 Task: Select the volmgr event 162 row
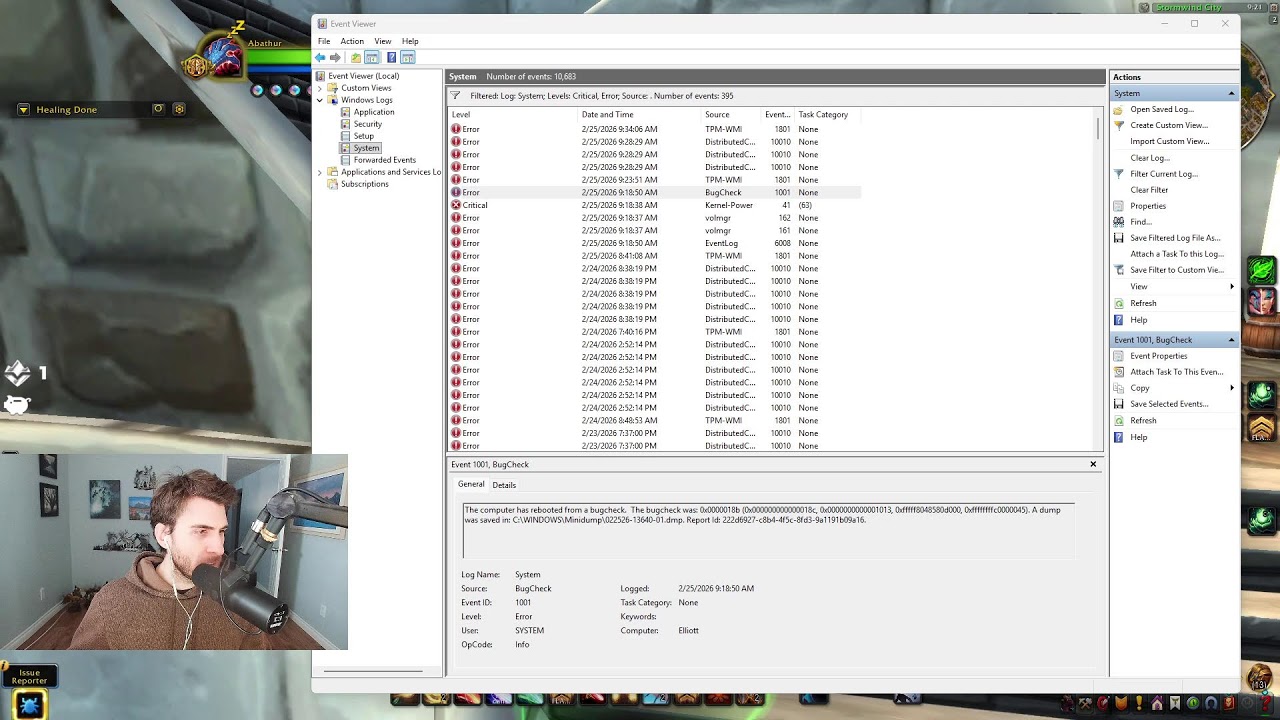click(x=655, y=218)
